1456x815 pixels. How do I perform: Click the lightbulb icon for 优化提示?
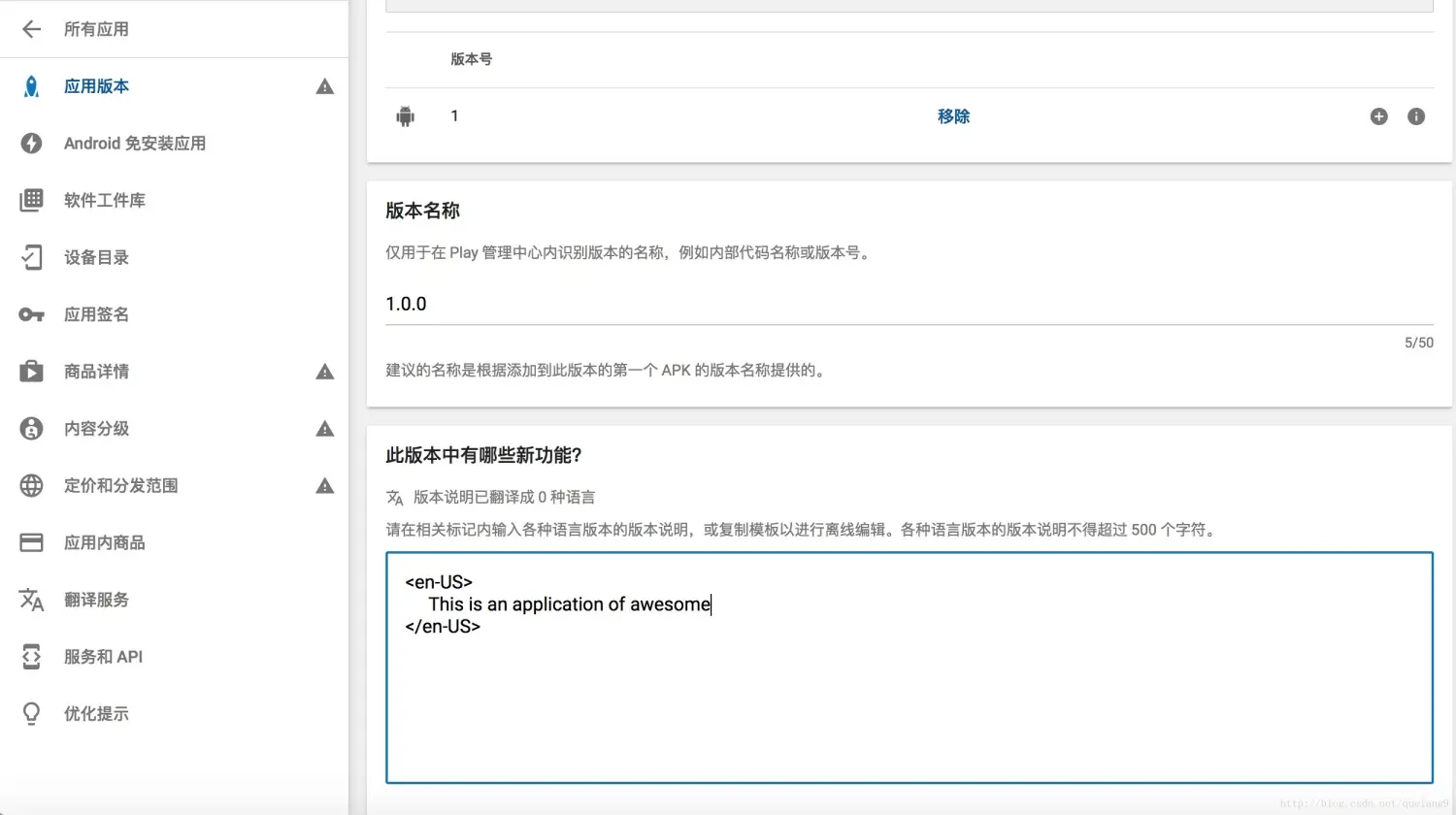coord(31,714)
